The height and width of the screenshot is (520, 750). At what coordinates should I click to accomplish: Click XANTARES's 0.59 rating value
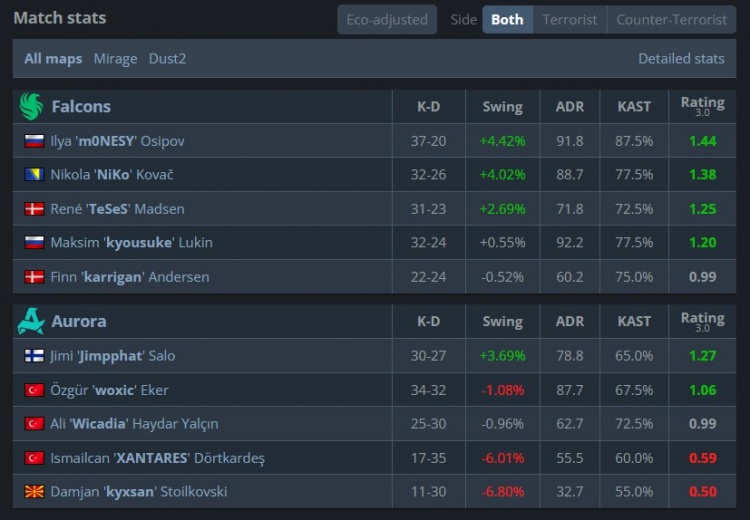[703, 458]
